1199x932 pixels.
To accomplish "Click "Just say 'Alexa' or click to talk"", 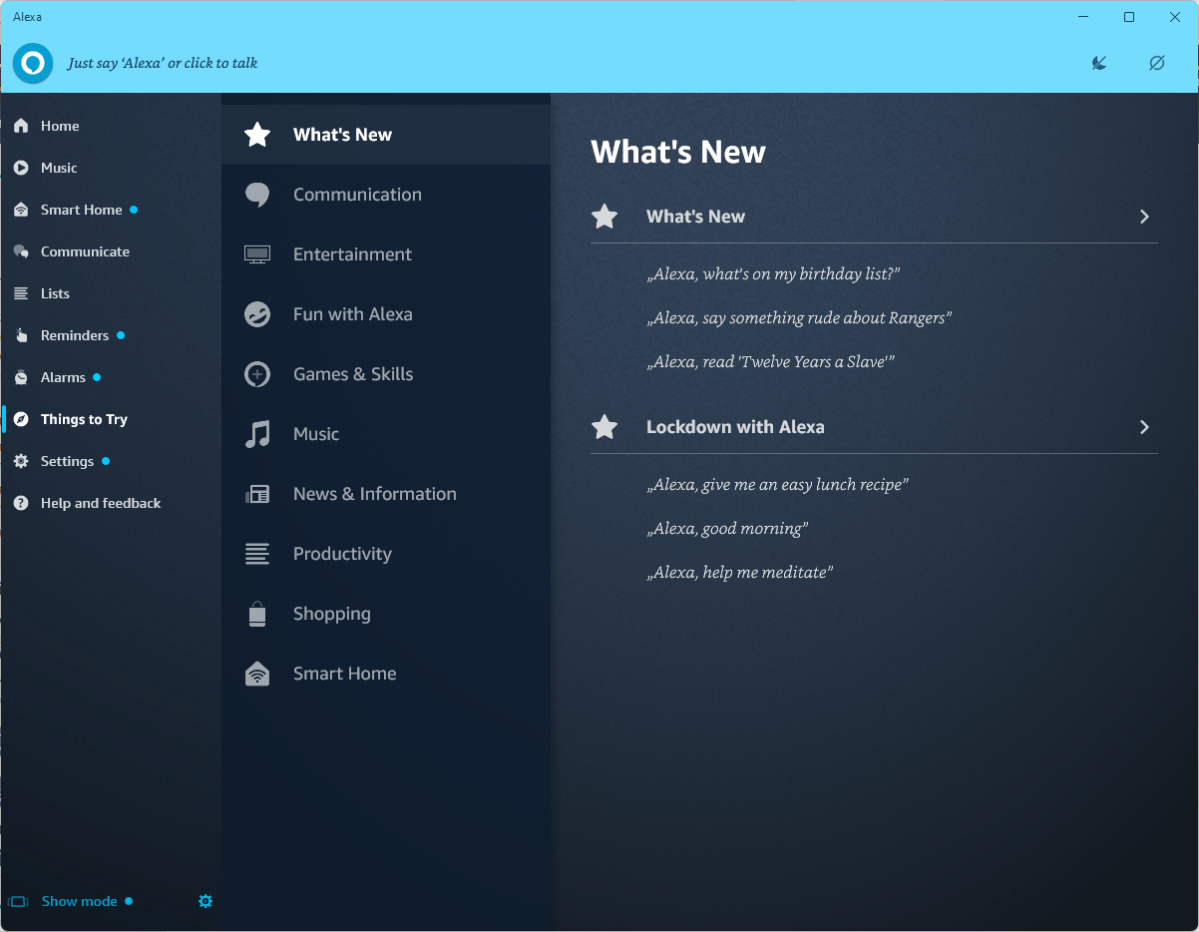I will pos(162,63).
